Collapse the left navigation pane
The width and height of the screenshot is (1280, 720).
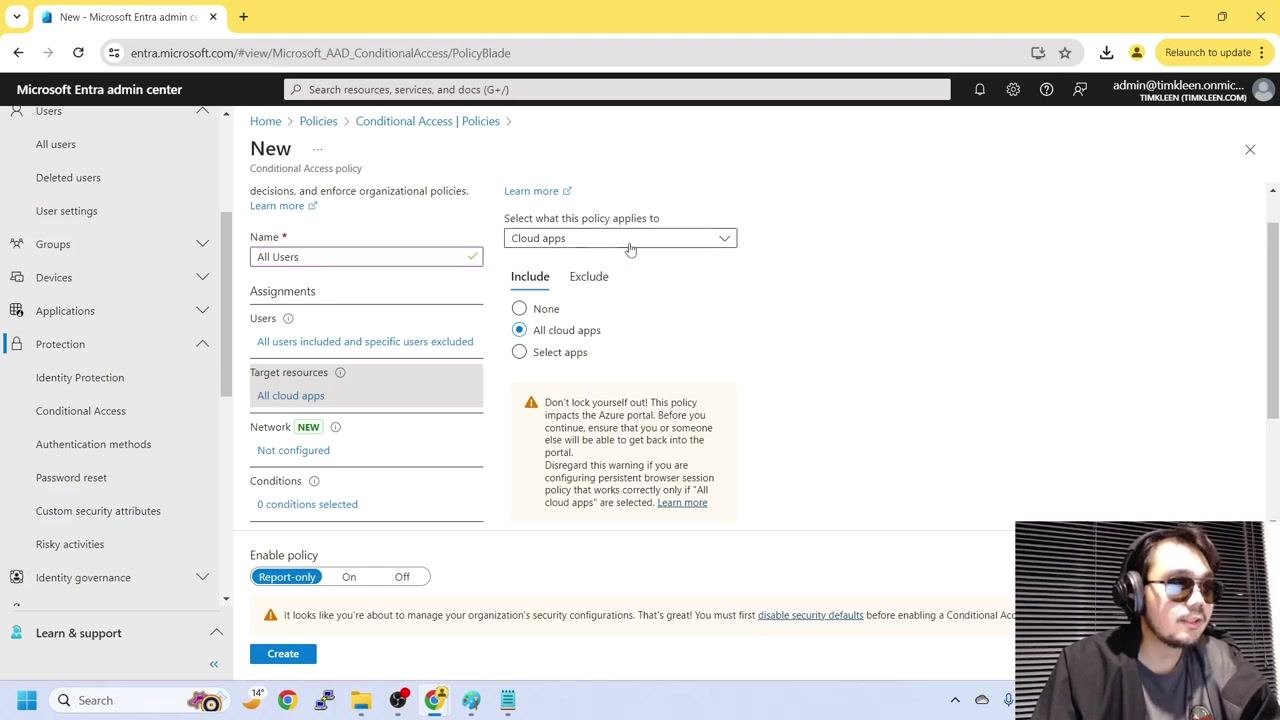point(213,665)
